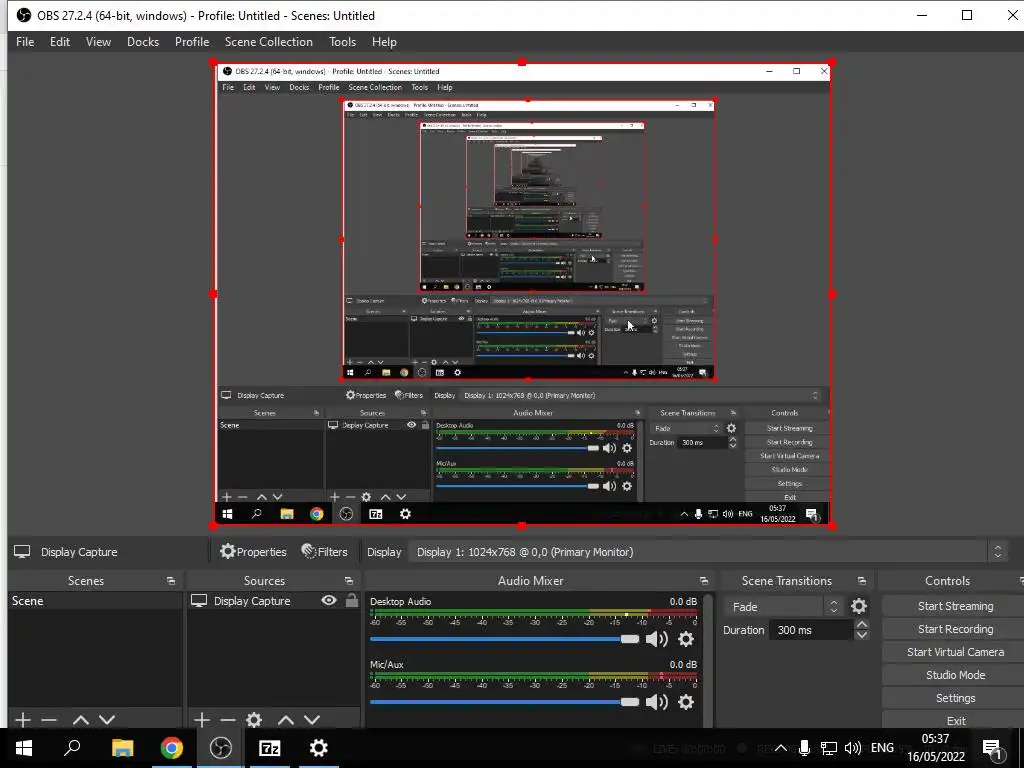Toggle visibility eye of Display Capture source
Screen dimensions: 1024x768
(329, 600)
